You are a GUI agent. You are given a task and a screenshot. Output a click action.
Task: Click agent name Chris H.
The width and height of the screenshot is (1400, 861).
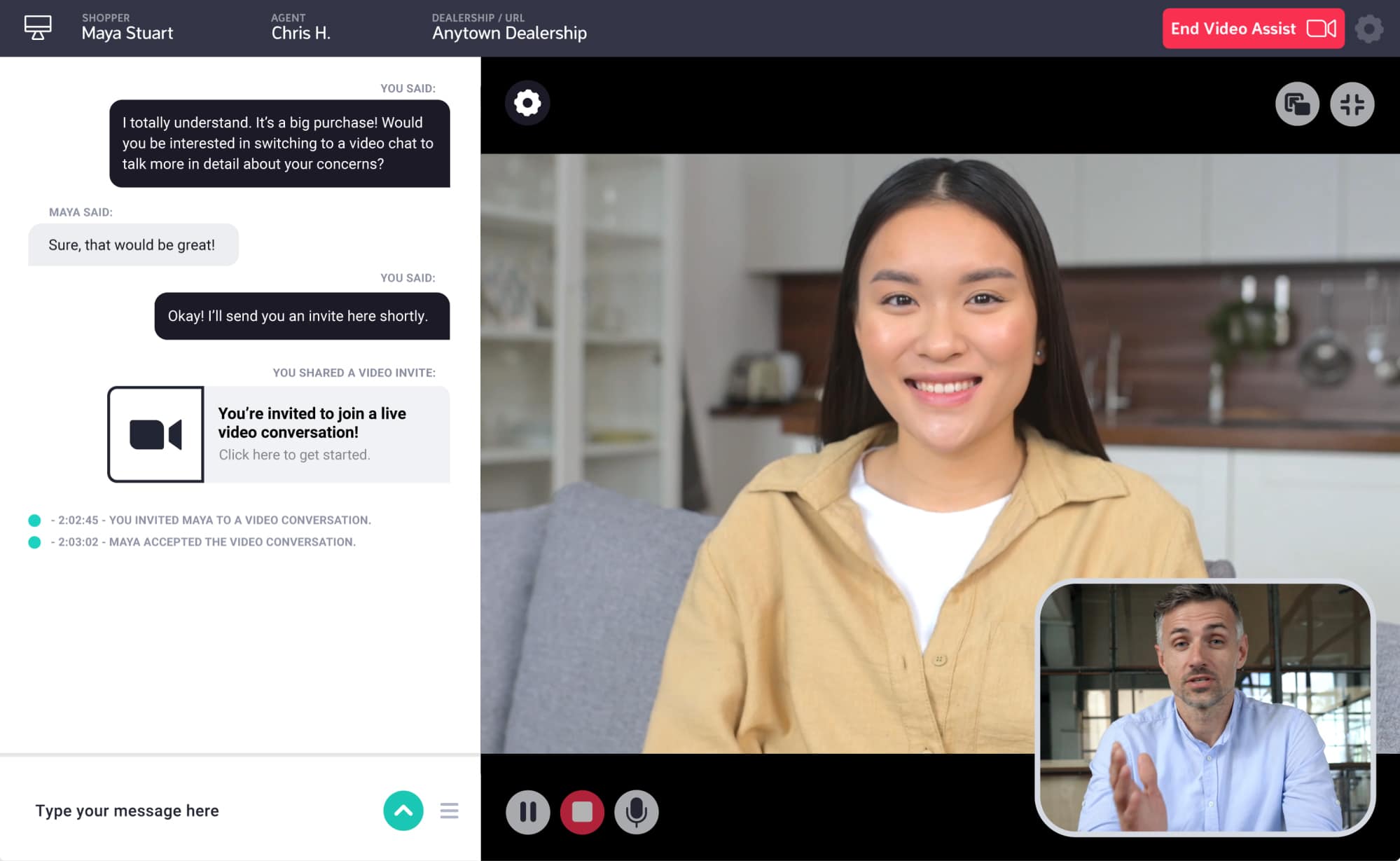(300, 33)
